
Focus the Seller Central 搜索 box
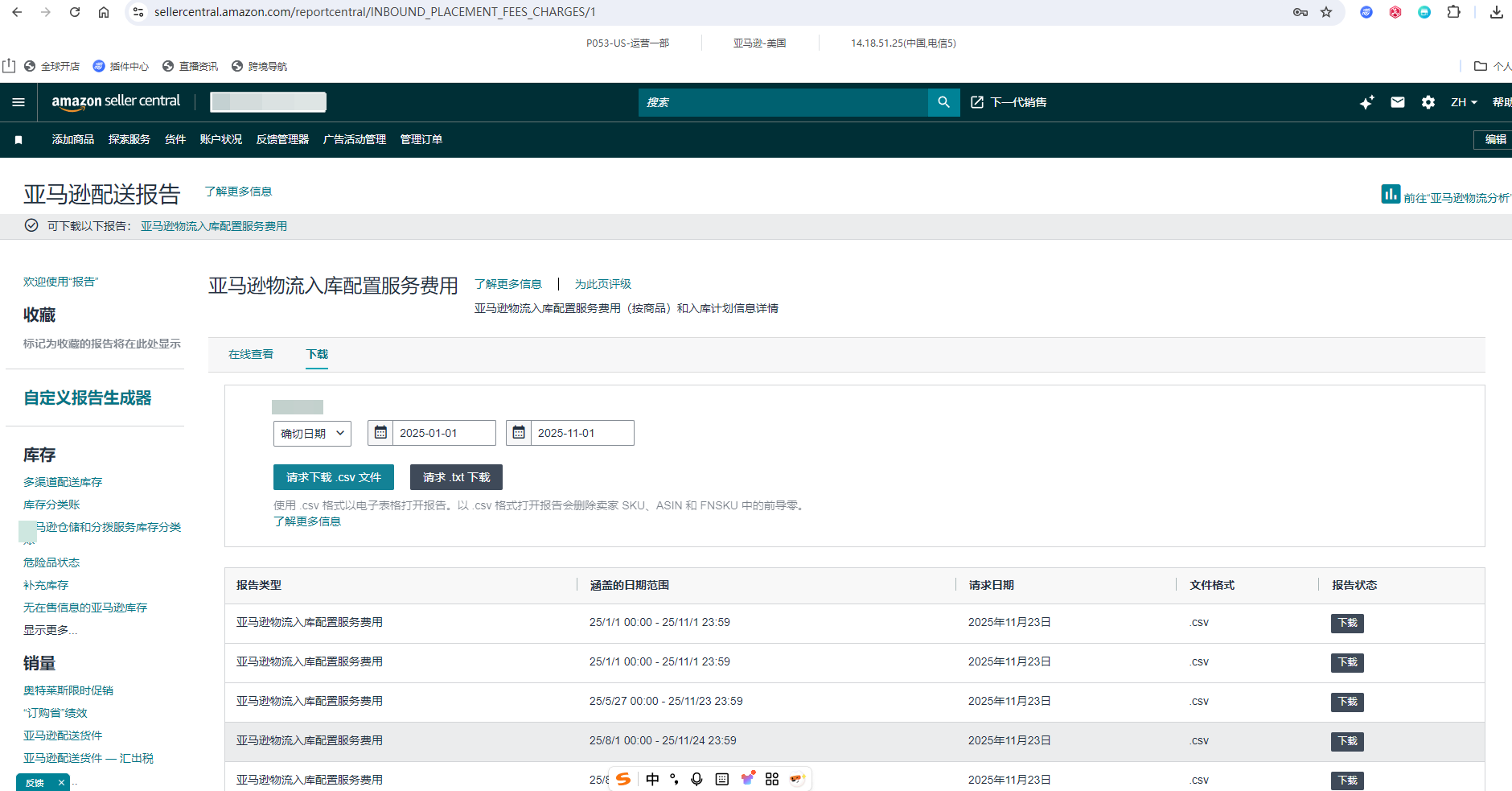(783, 102)
